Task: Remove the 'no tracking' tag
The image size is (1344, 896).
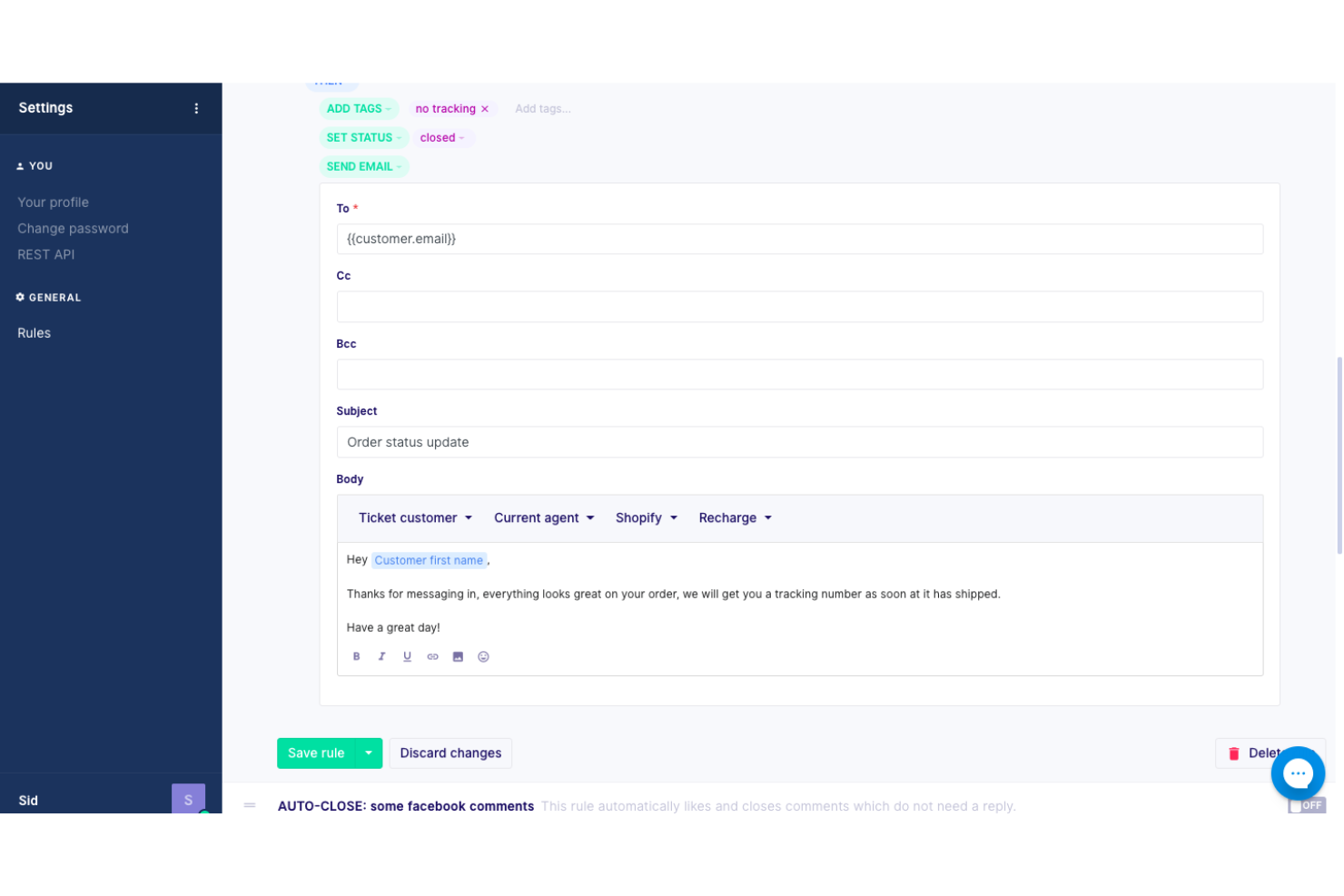Action: click(487, 108)
